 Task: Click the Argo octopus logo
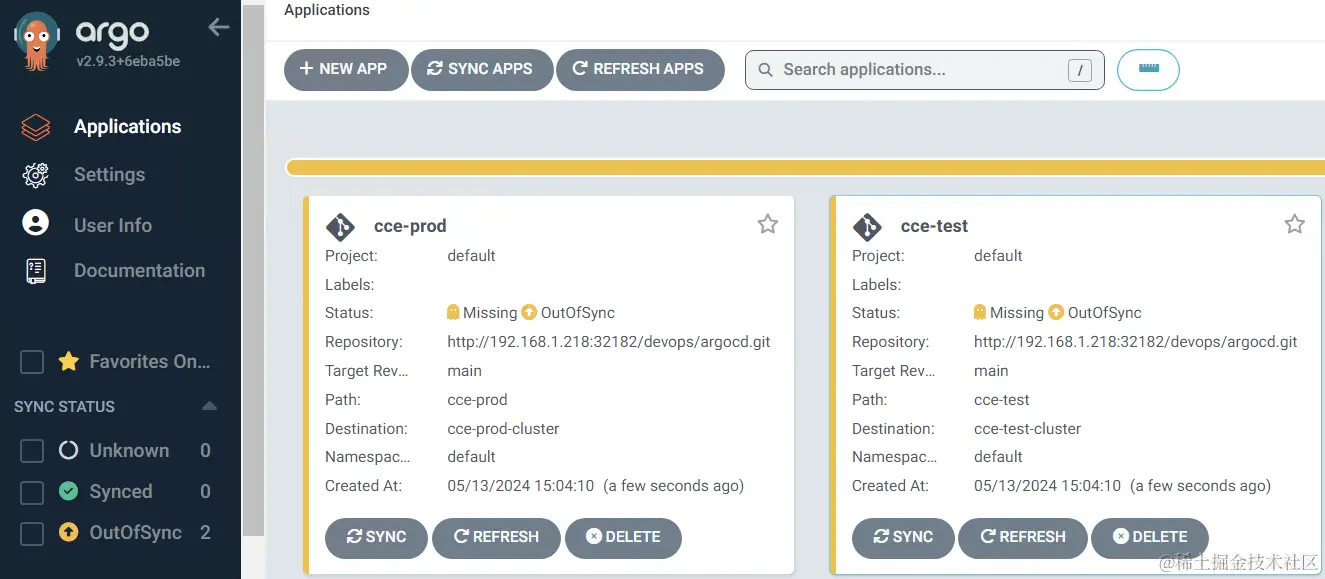coord(36,42)
